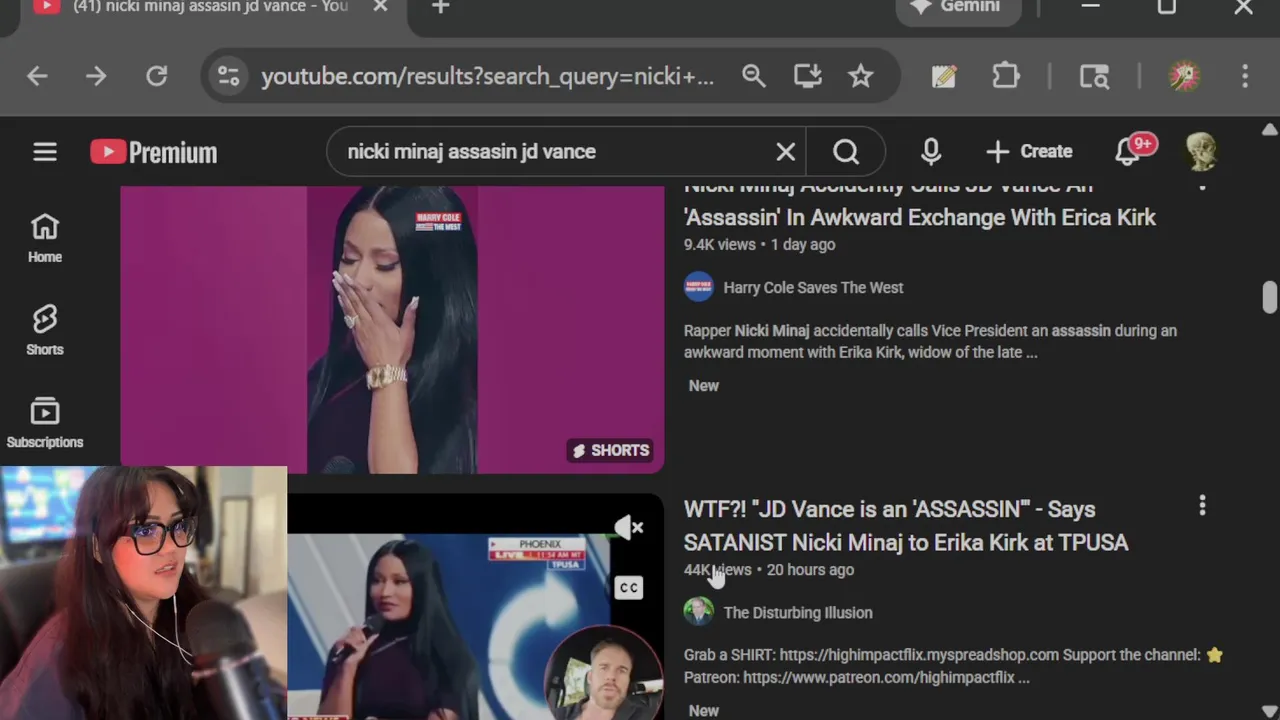Click 'Rapper Nicki Minaj accidentally calls' description
The height and width of the screenshot is (720, 1280).
tap(930, 341)
